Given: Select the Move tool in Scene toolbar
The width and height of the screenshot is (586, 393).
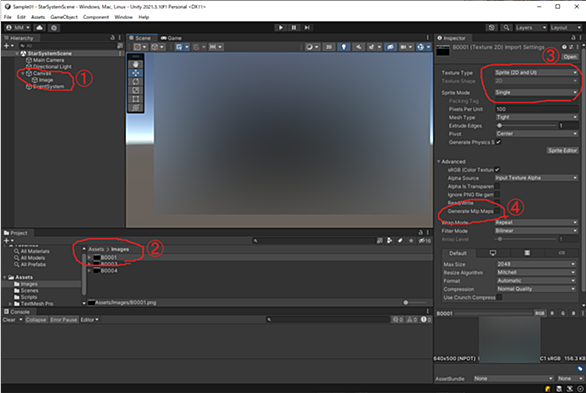Looking at the screenshot, I should click(135, 73).
